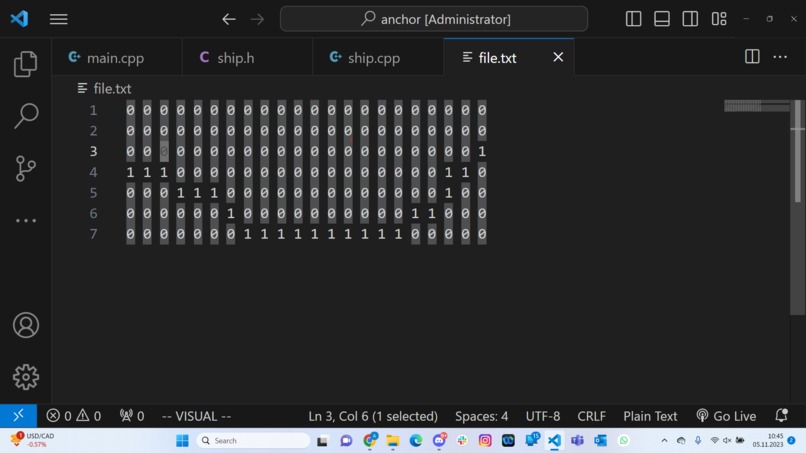The image size is (806, 453).
Task: Switch to the main.cpp tab
Action: 116,57
